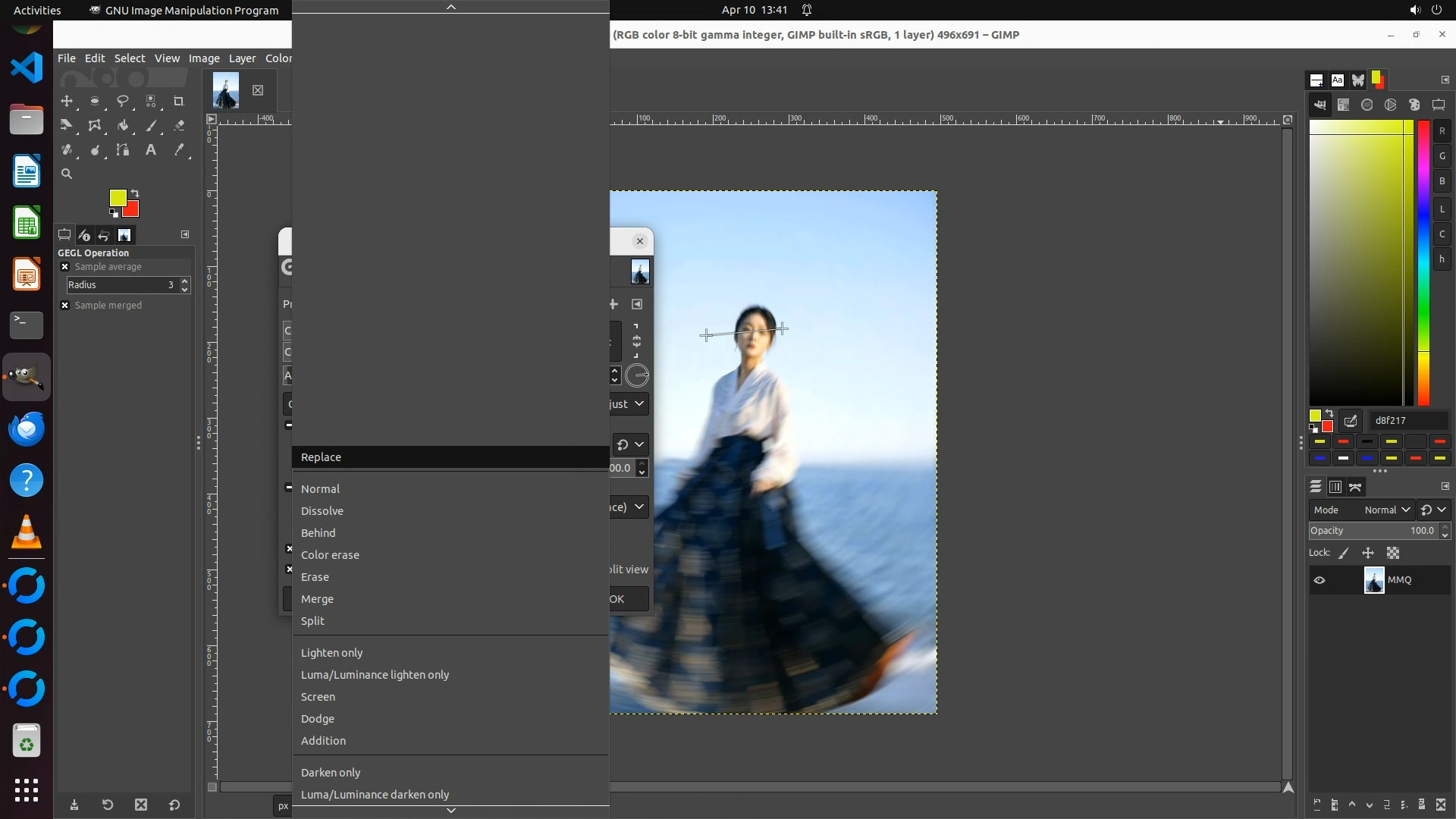
Task: Choose Screen blend mode from list
Action: [x=318, y=697]
